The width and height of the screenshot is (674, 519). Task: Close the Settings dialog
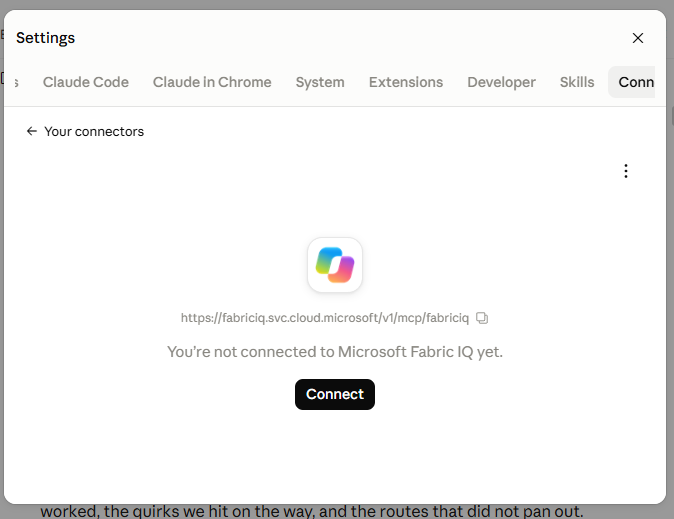(637, 38)
